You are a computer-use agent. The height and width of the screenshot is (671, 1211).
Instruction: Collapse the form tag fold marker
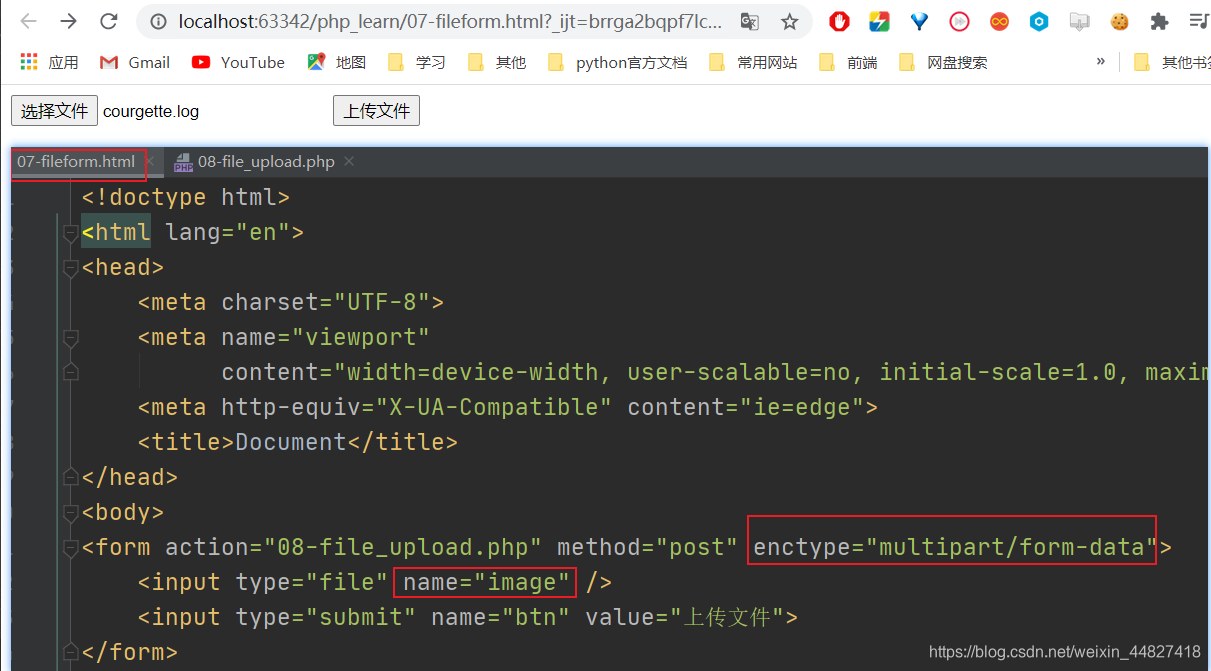click(x=70, y=548)
